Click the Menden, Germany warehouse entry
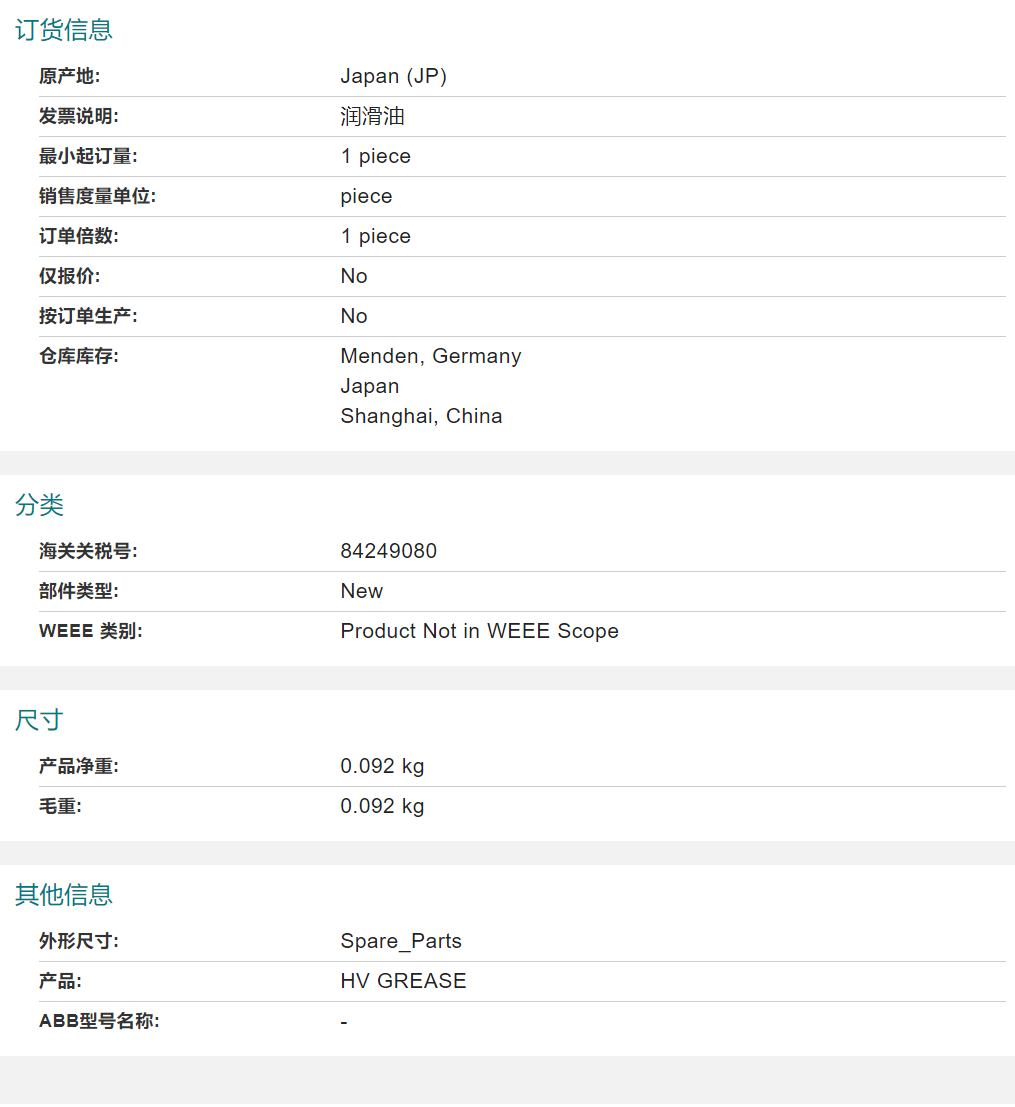 click(430, 356)
